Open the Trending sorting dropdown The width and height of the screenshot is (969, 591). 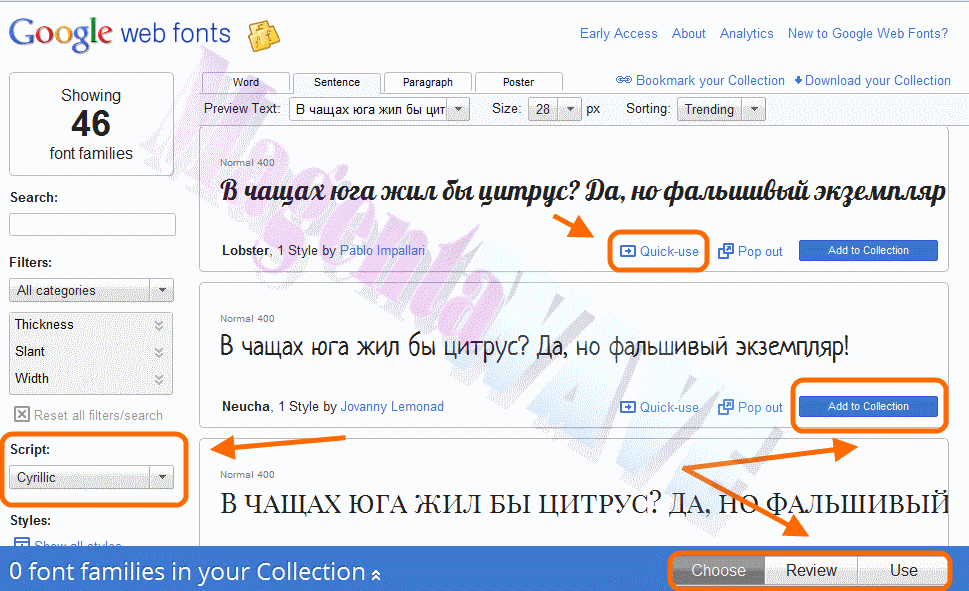(721, 109)
